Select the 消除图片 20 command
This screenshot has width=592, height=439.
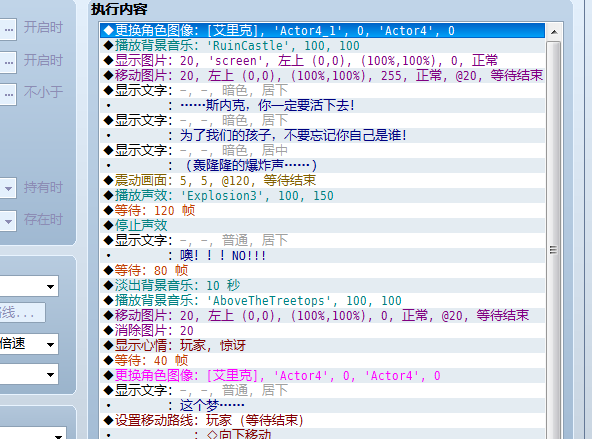[x=322, y=330]
